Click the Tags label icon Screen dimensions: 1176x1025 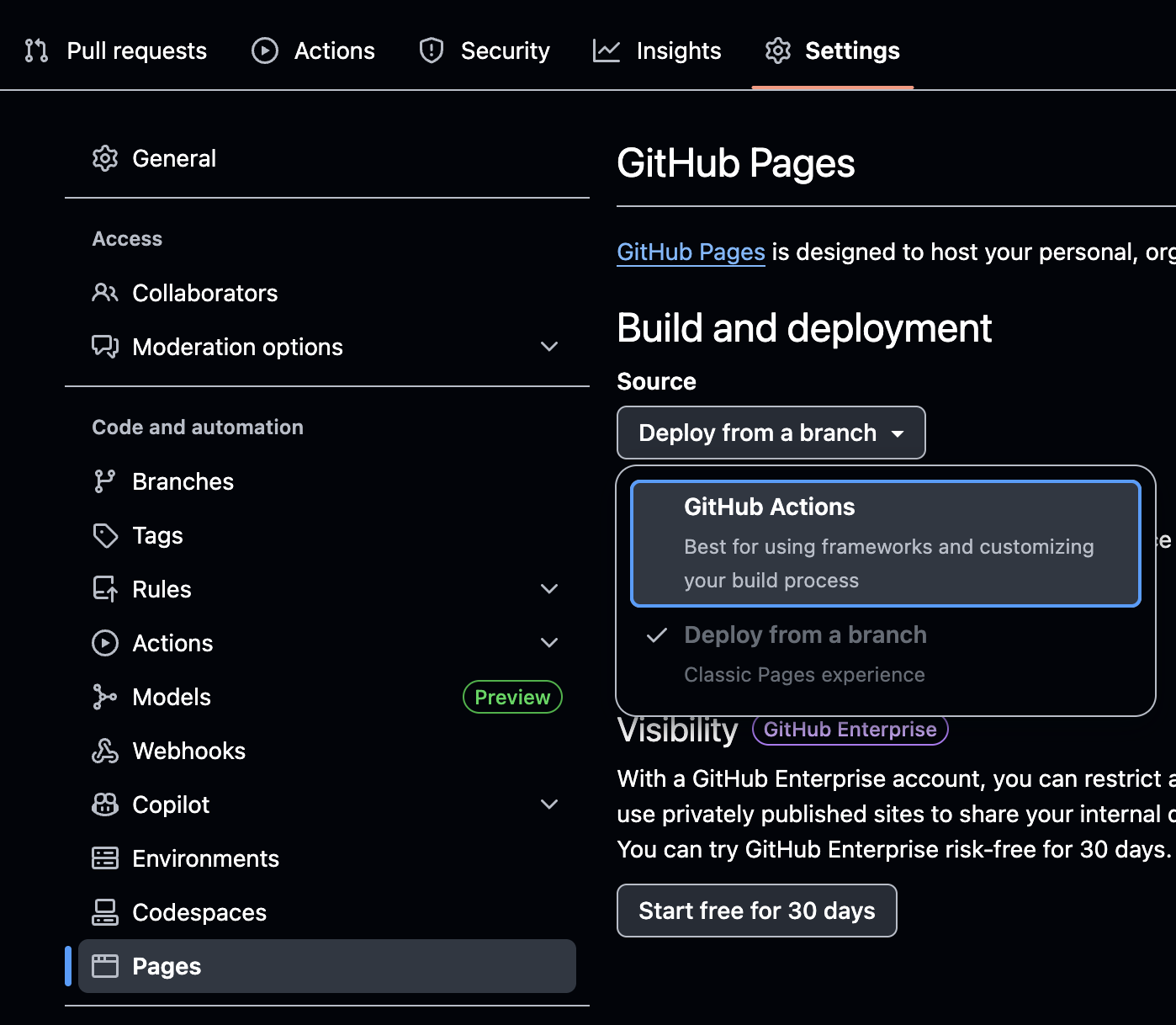pyautogui.click(x=105, y=535)
